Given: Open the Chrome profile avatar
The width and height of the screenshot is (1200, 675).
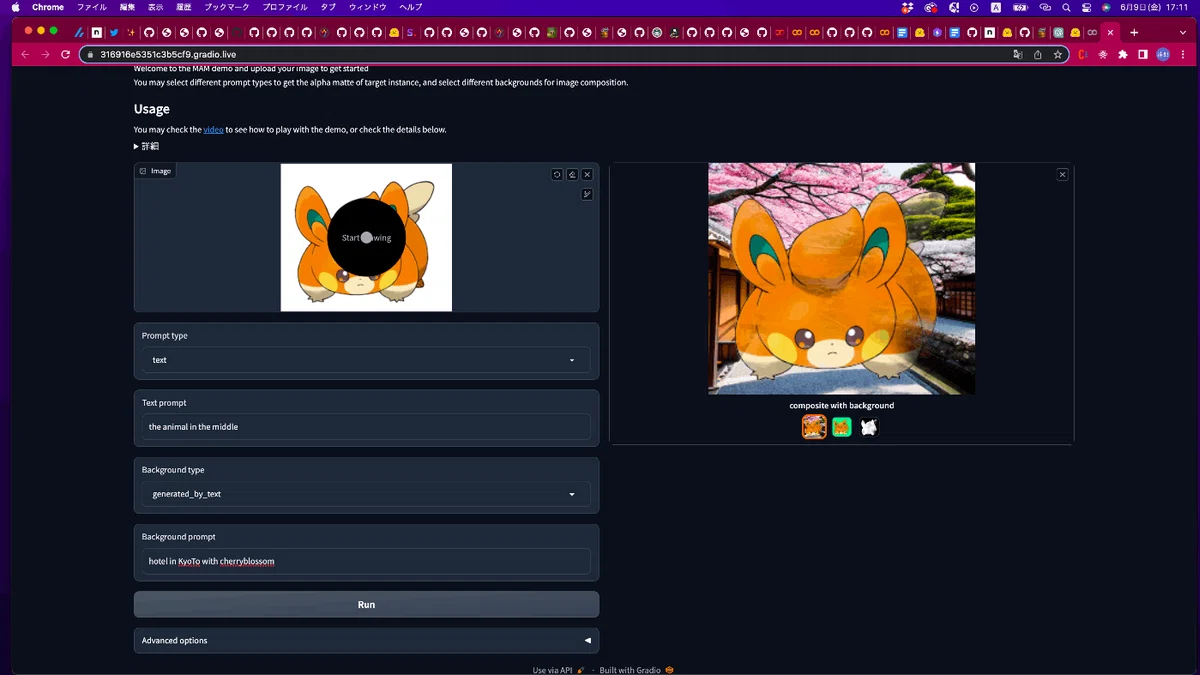Looking at the screenshot, I should tap(1163, 54).
